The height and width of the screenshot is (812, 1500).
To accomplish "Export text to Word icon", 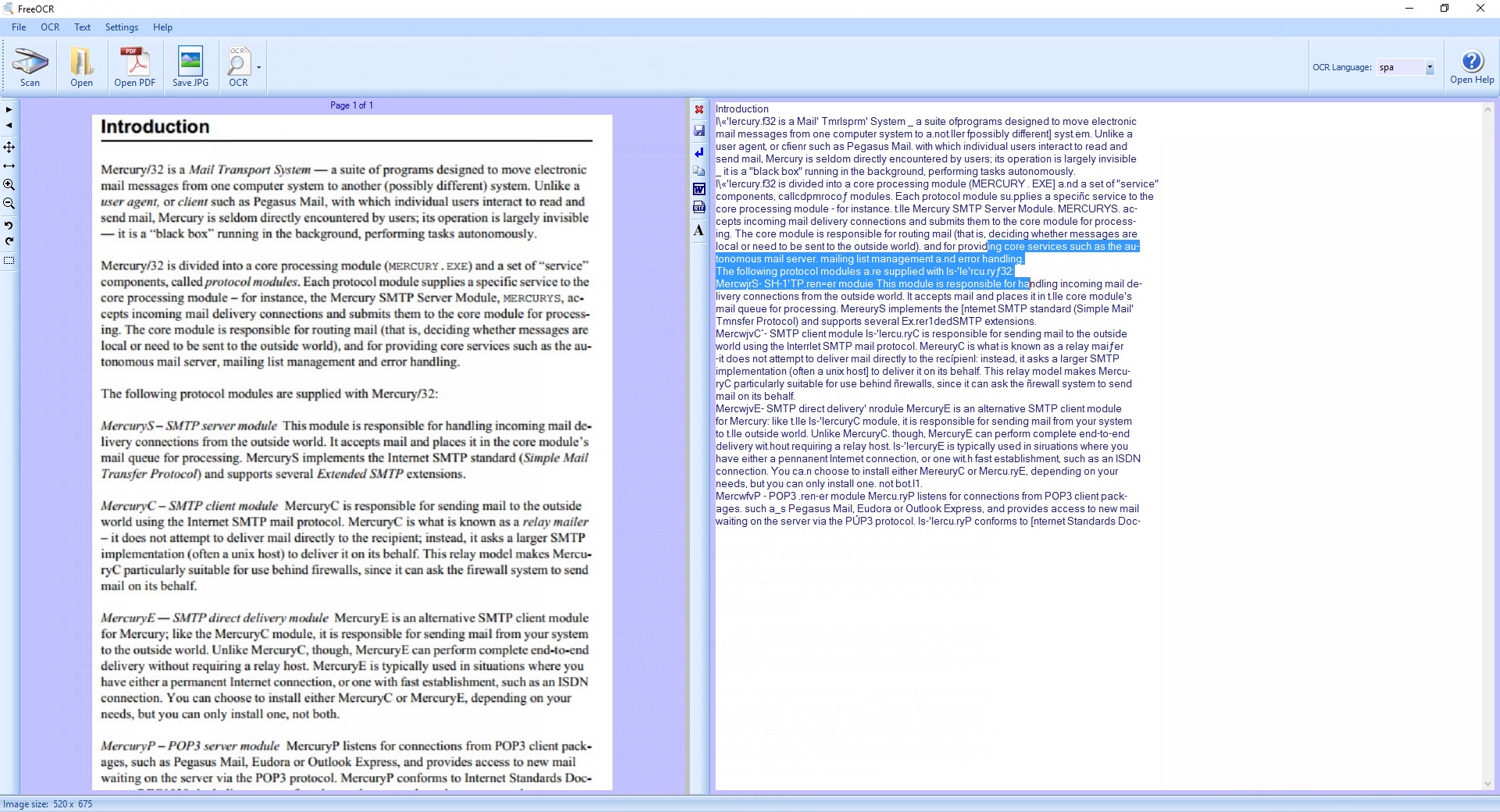I will (x=699, y=189).
